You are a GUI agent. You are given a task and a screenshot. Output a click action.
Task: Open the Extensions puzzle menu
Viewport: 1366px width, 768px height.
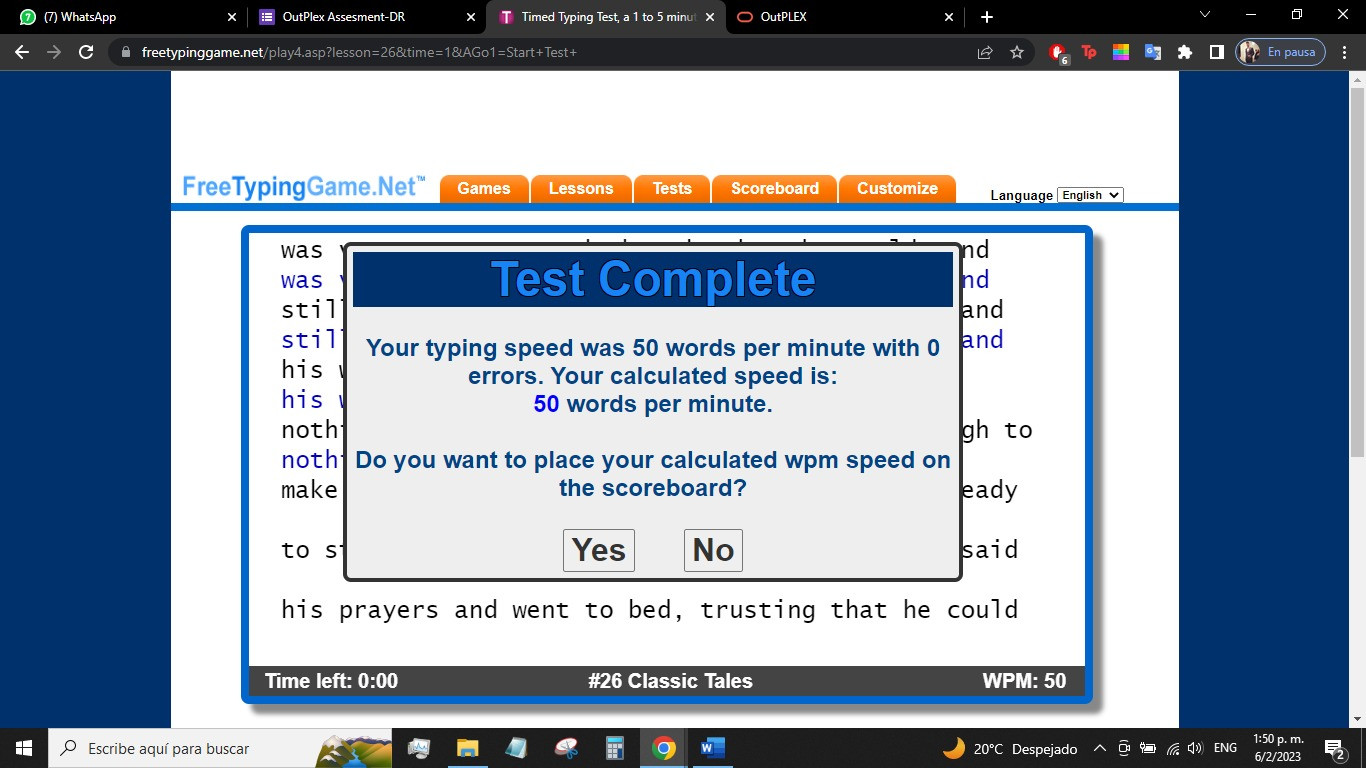click(x=1185, y=52)
